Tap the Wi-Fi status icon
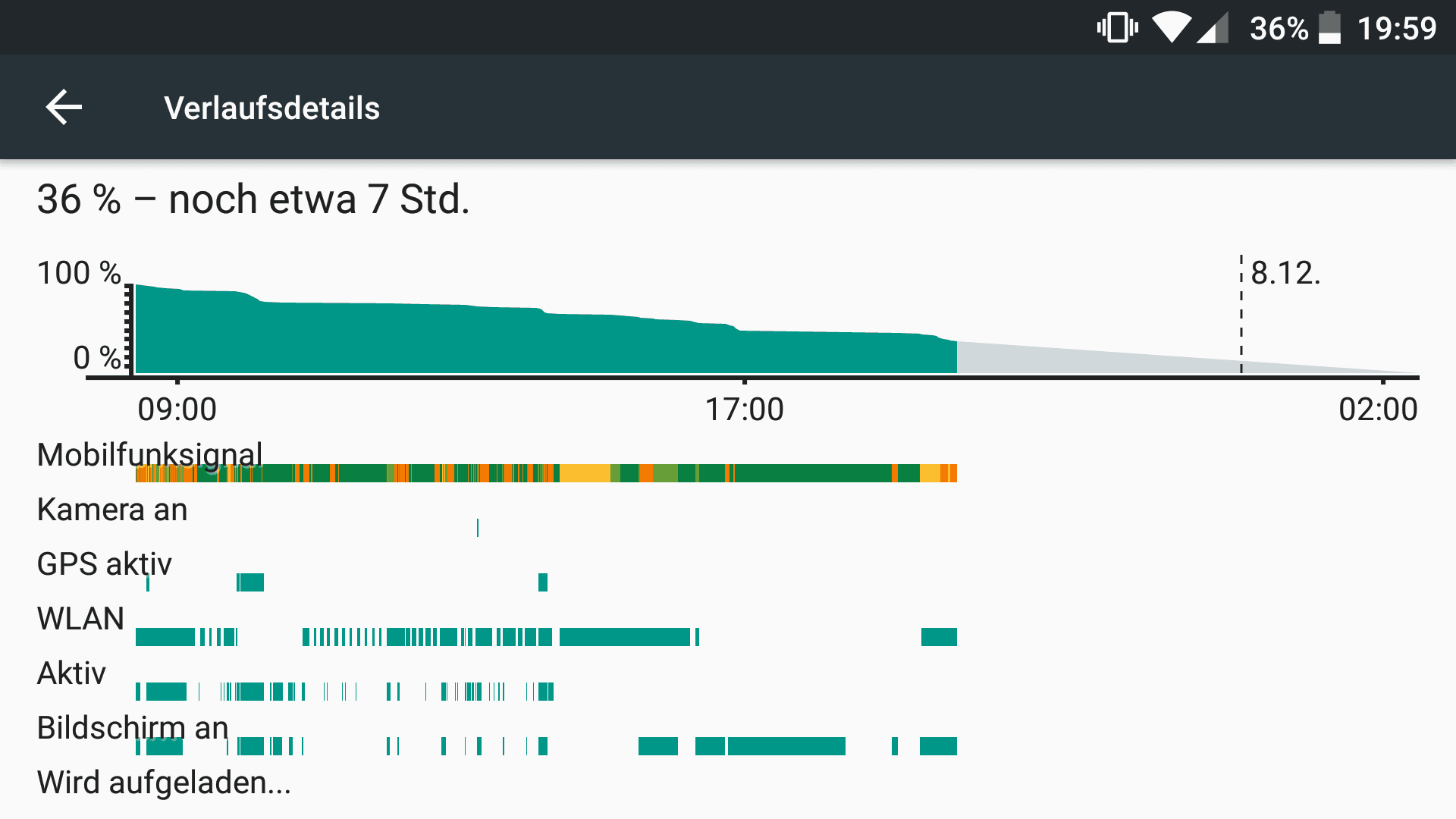Image resolution: width=1456 pixels, height=819 pixels. click(1171, 28)
